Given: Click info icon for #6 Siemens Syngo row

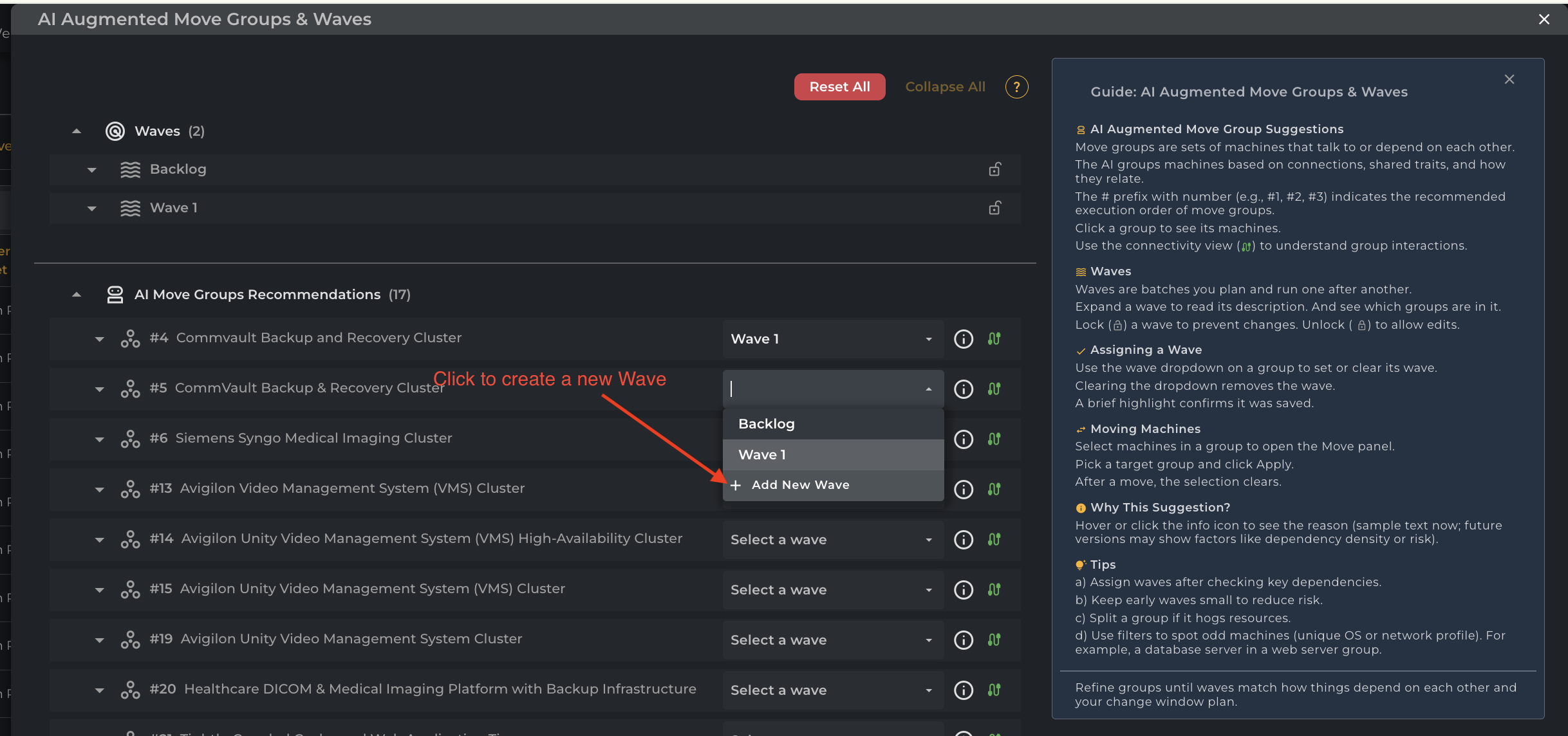Looking at the screenshot, I should (963, 439).
